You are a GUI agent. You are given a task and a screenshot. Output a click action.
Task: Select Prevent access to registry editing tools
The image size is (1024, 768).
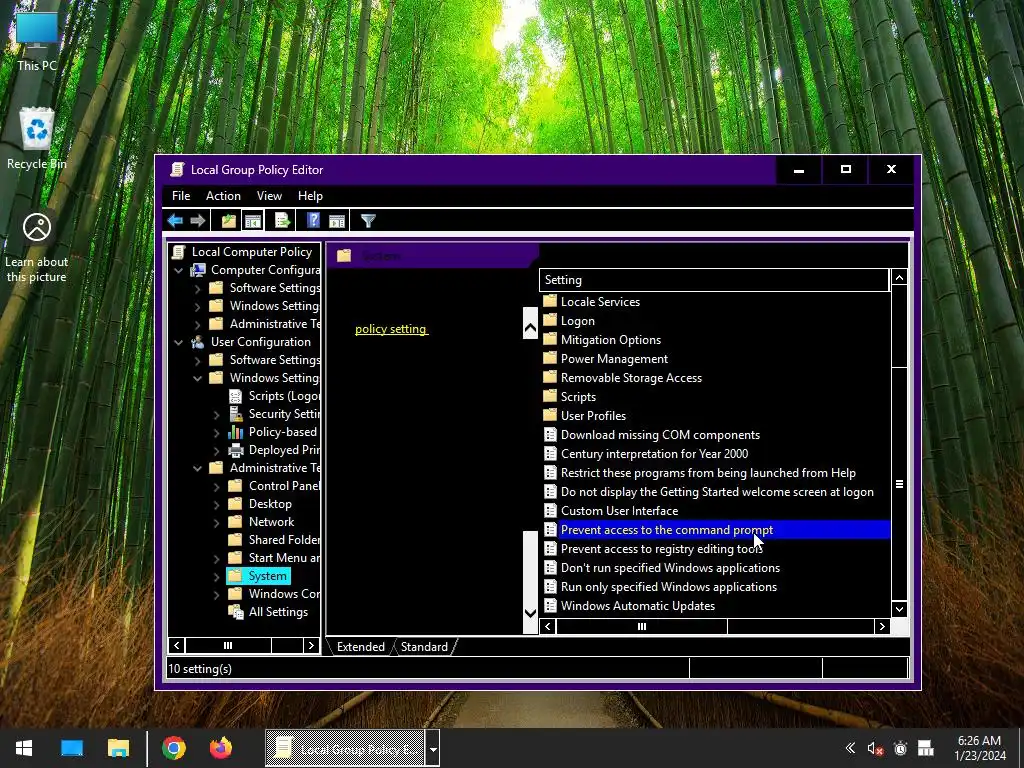[x=653, y=549]
